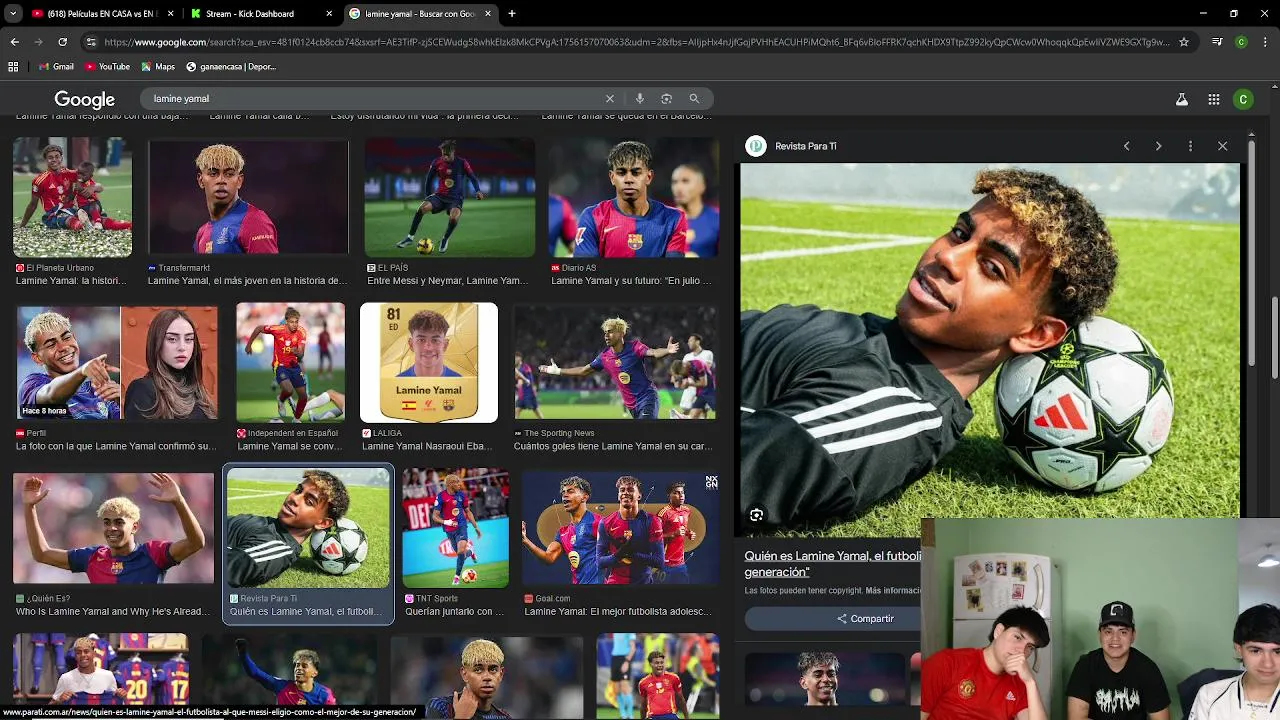1280x720 pixels.
Task: Close the Películas EN CASA tab
Action: (x=171, y=14)
